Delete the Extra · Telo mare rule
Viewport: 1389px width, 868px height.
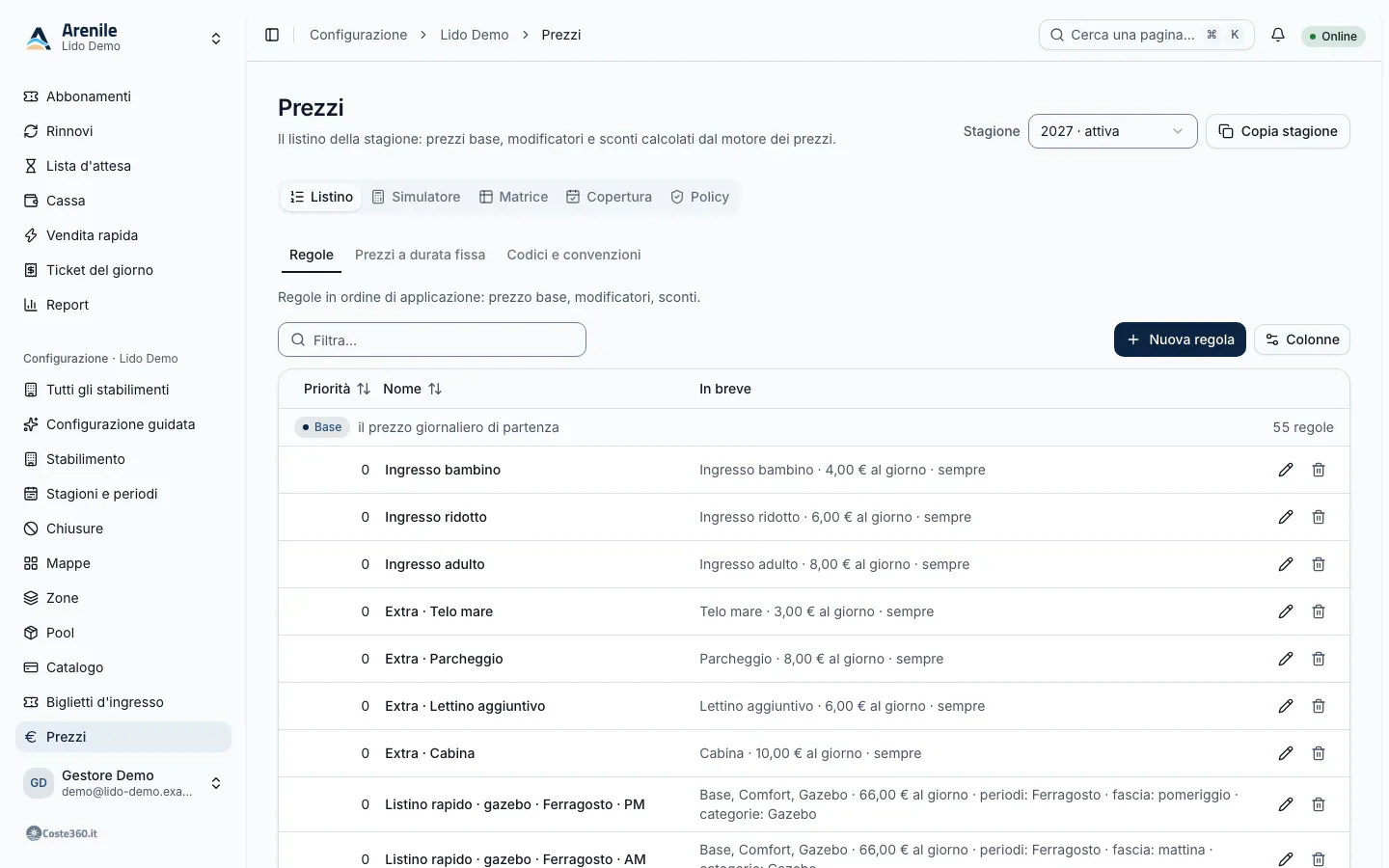click(x=1319, y=611)
